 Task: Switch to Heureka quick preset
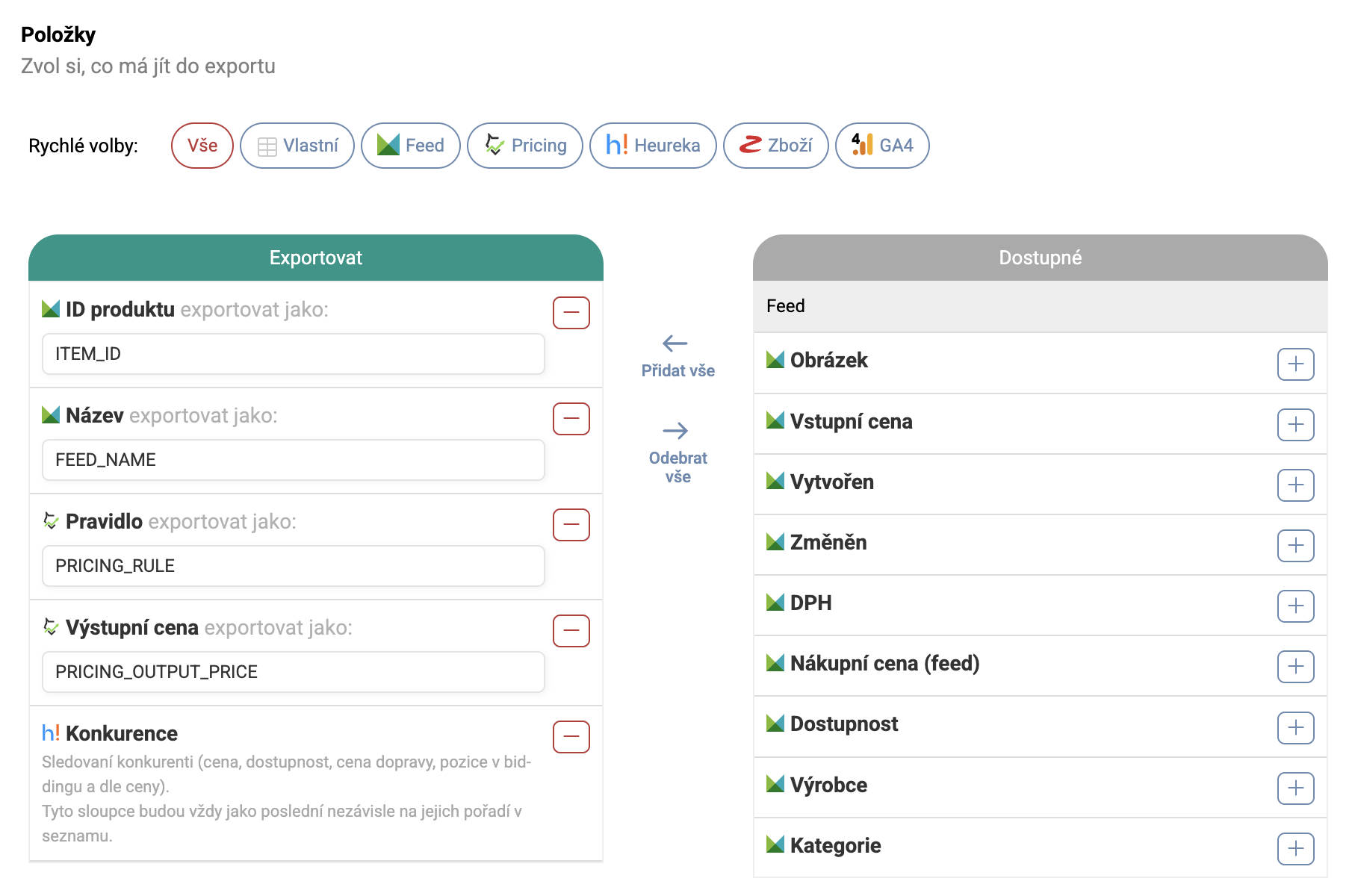[x=653, y=146]
